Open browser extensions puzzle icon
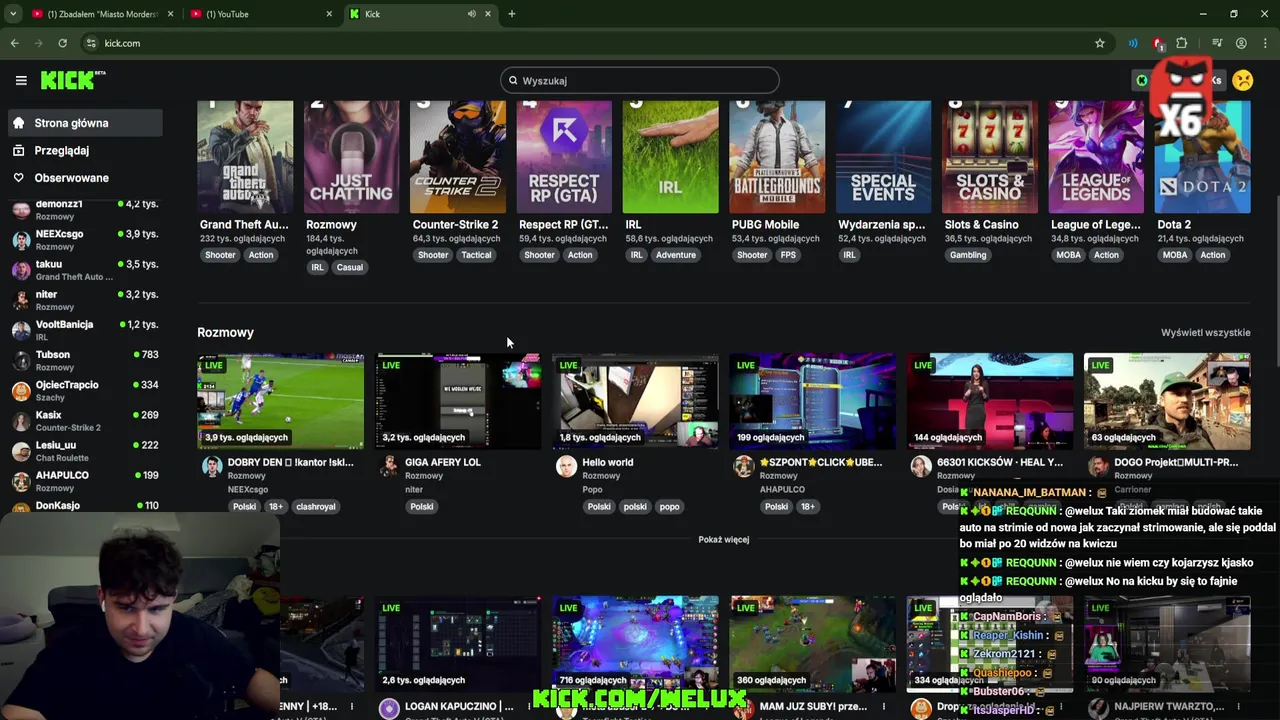This screenshot has height=720, width=1280. pyautogui.click(x=1182, y=43)
